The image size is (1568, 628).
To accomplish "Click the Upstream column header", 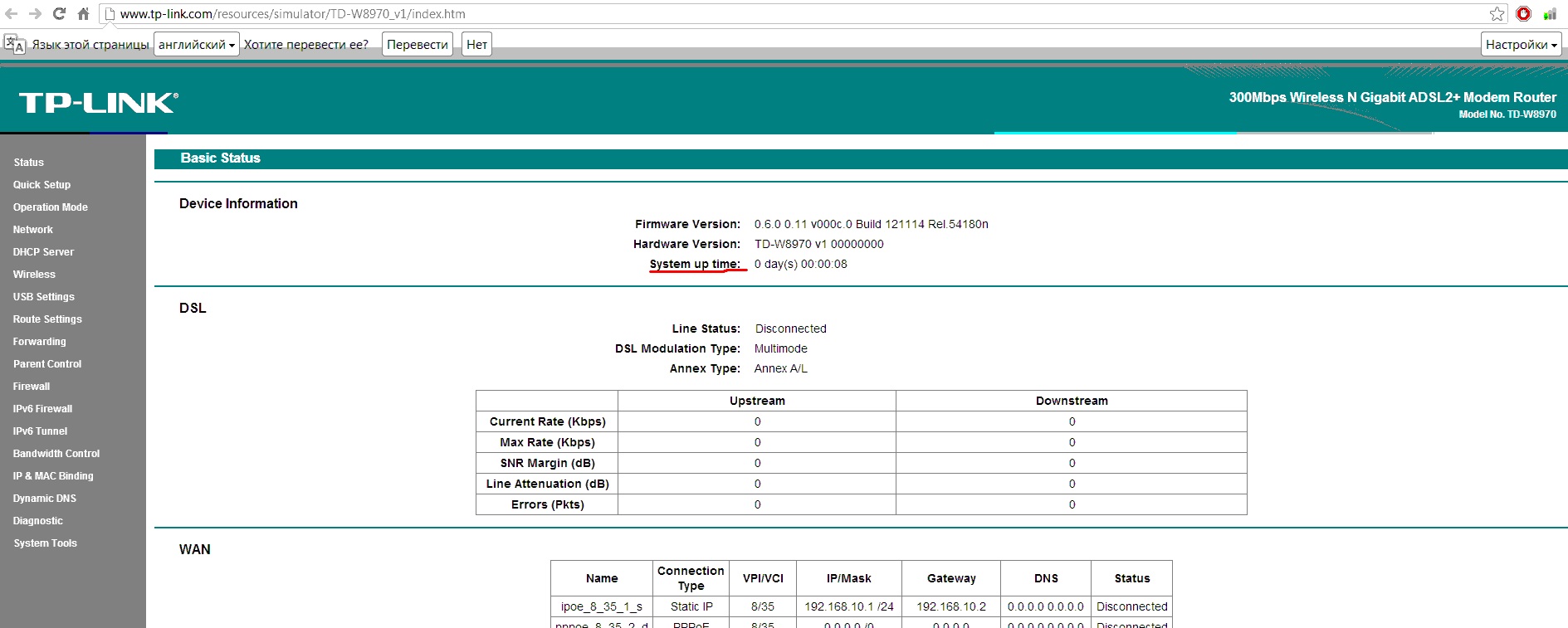I will 757,401.
